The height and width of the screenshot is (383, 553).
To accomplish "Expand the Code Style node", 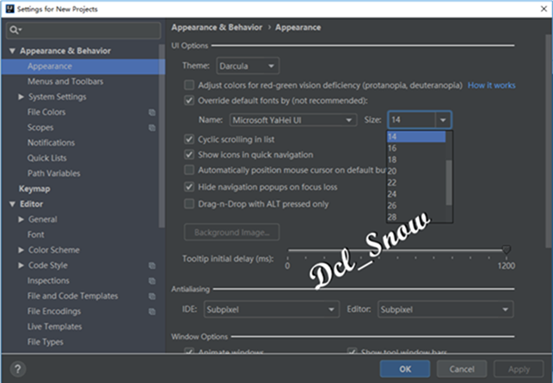I will coord(21,265).
